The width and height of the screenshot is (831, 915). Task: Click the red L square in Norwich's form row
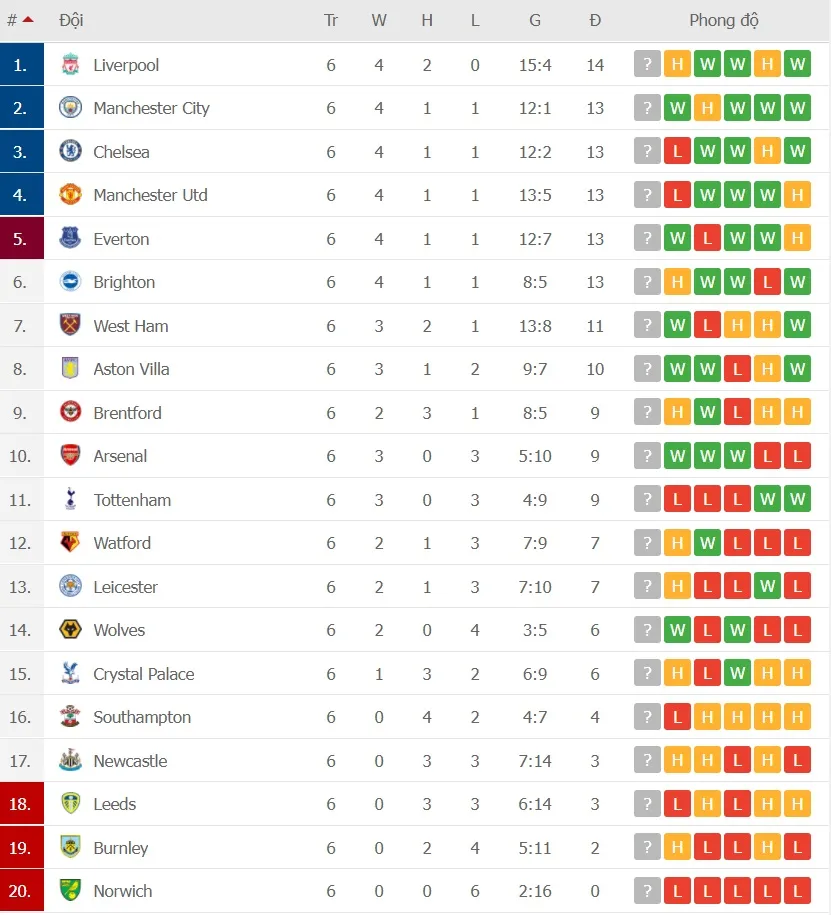[677, 891]
